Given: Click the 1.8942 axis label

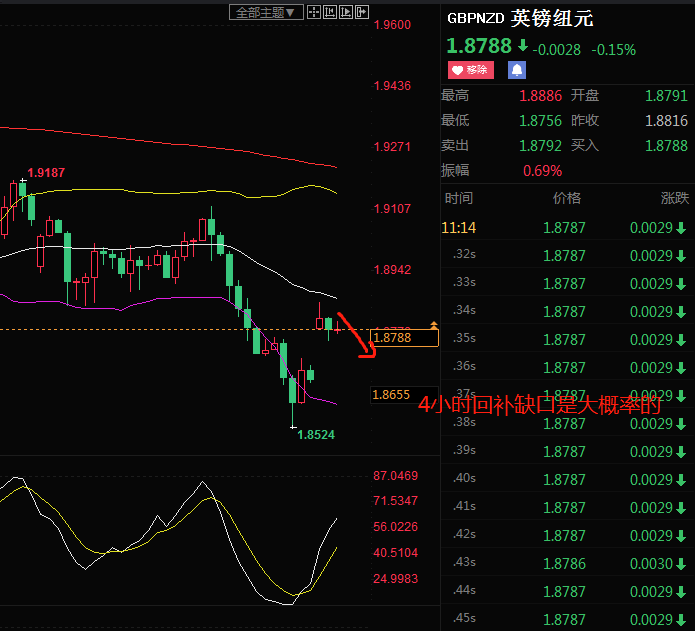Looking at the screenshot, I should click(392, 270).
